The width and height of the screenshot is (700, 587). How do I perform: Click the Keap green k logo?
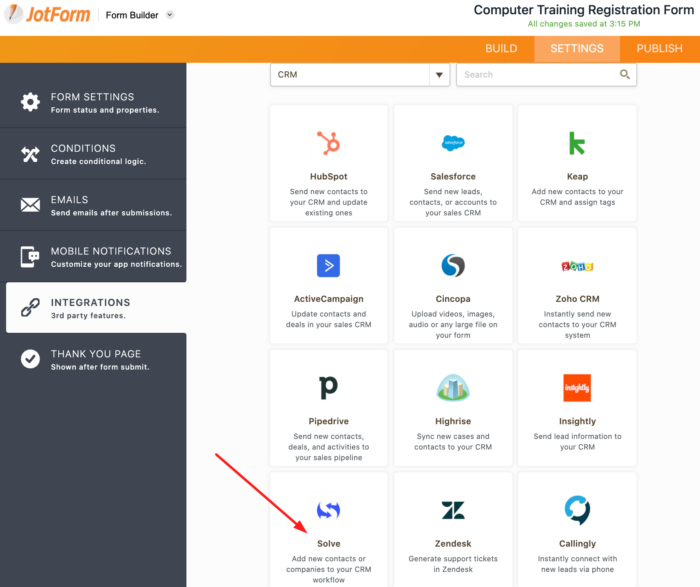pos(577,143)
